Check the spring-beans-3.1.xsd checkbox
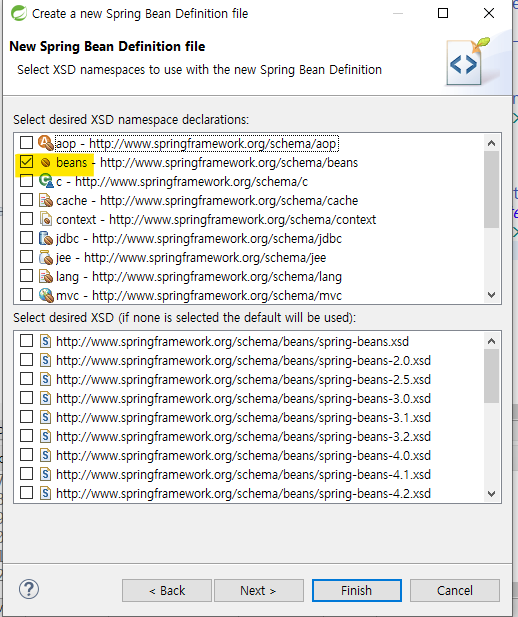Viewport: 518px width, 617px height. [x=26, y=416]
